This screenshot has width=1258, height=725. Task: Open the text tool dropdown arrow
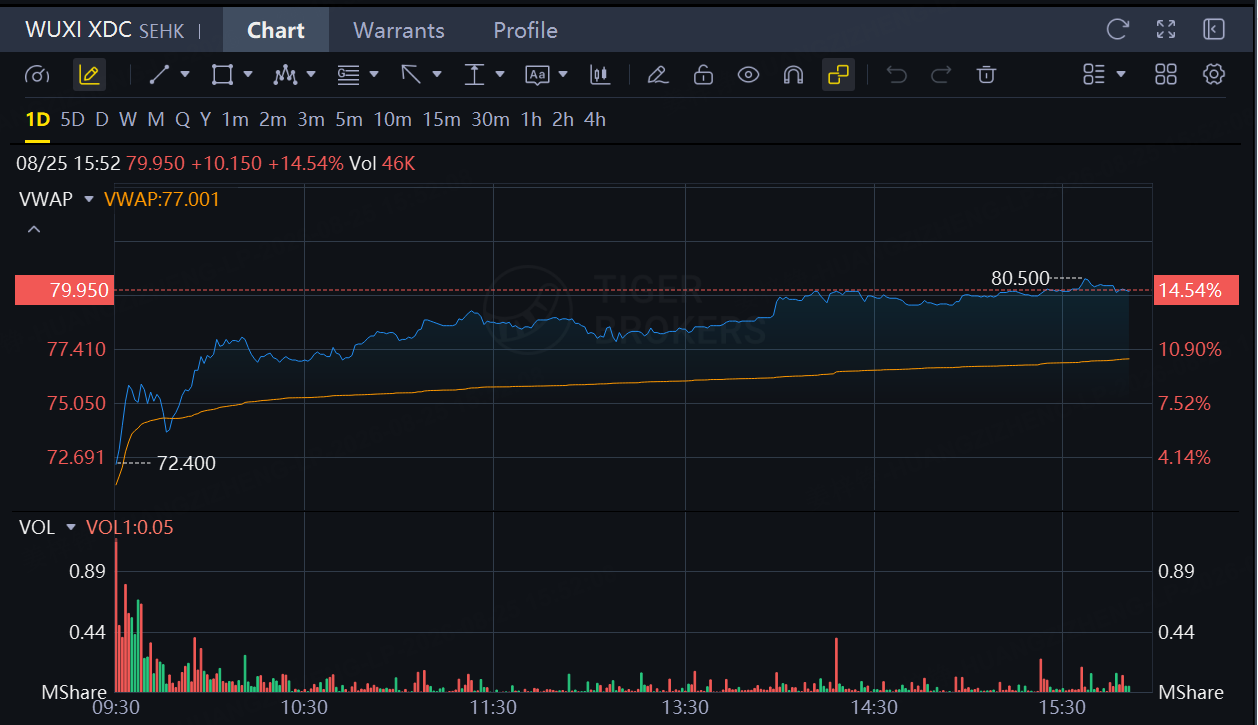[x=563, y=75]
